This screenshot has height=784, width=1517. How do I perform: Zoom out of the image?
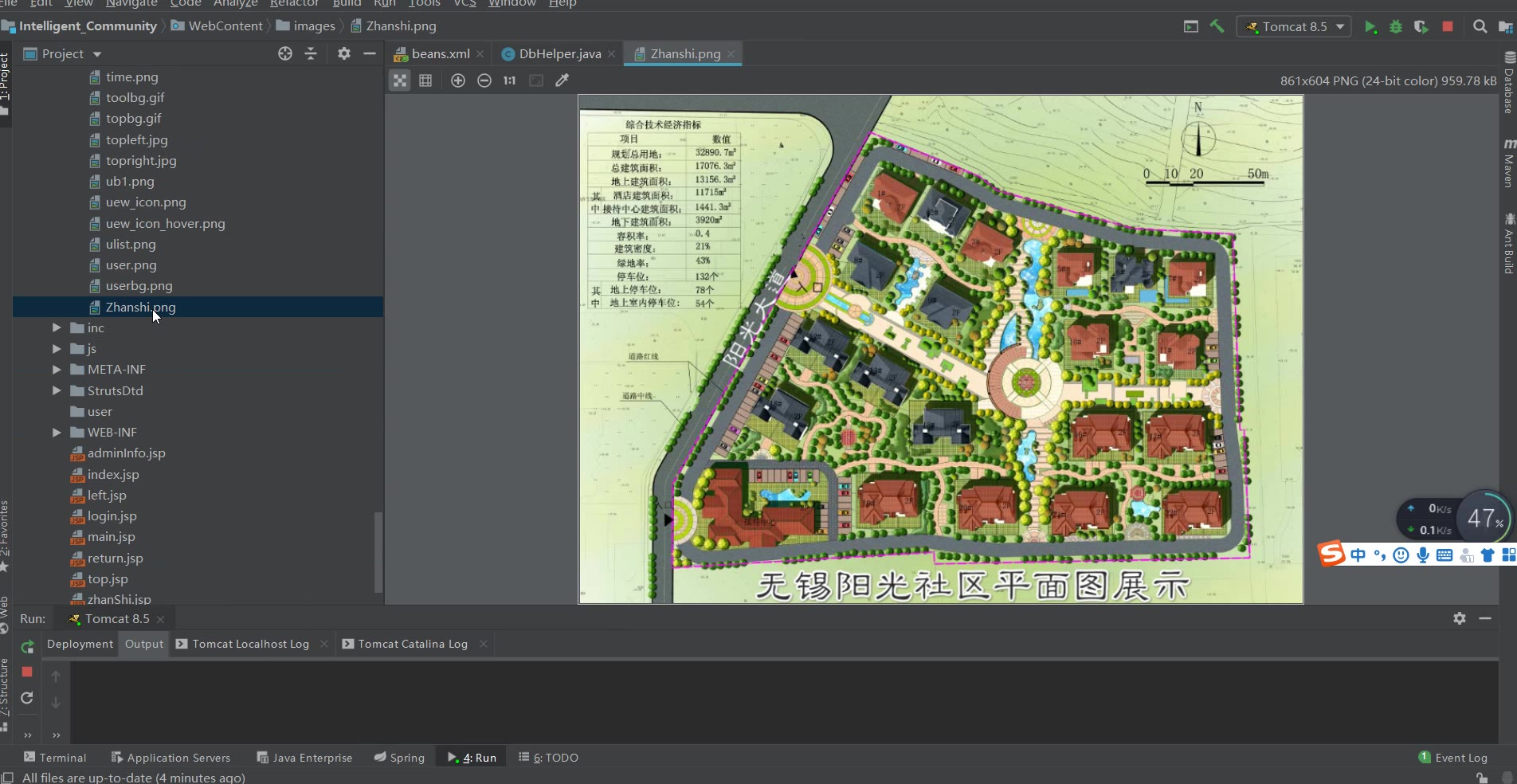484,80
